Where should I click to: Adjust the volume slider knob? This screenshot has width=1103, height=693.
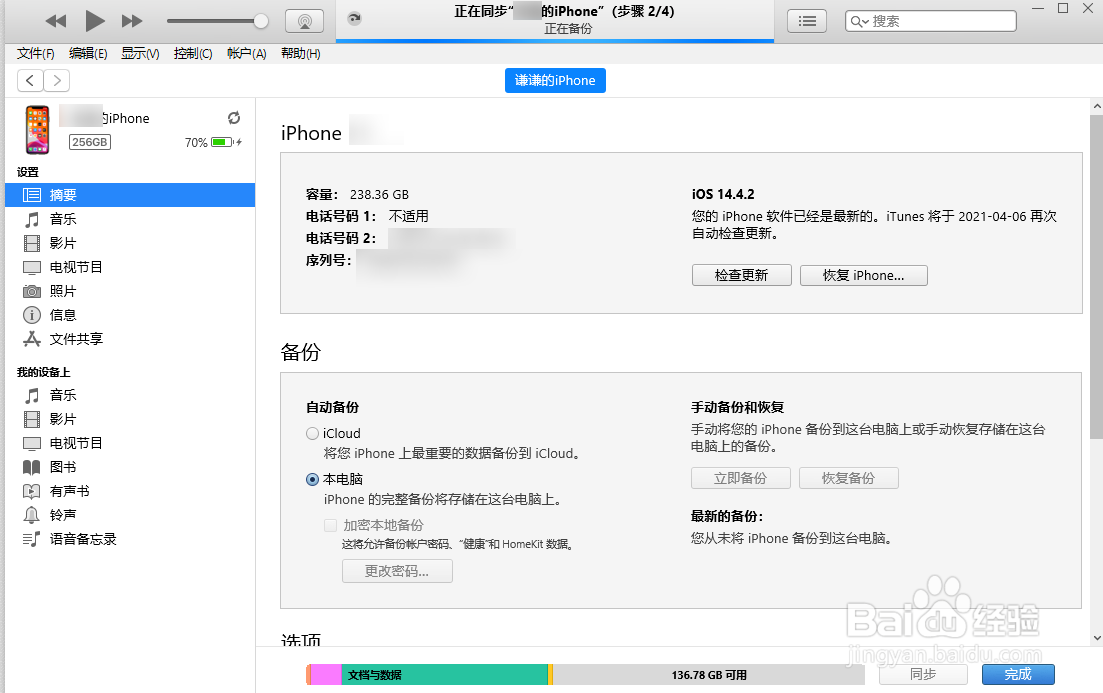[261, 21]
